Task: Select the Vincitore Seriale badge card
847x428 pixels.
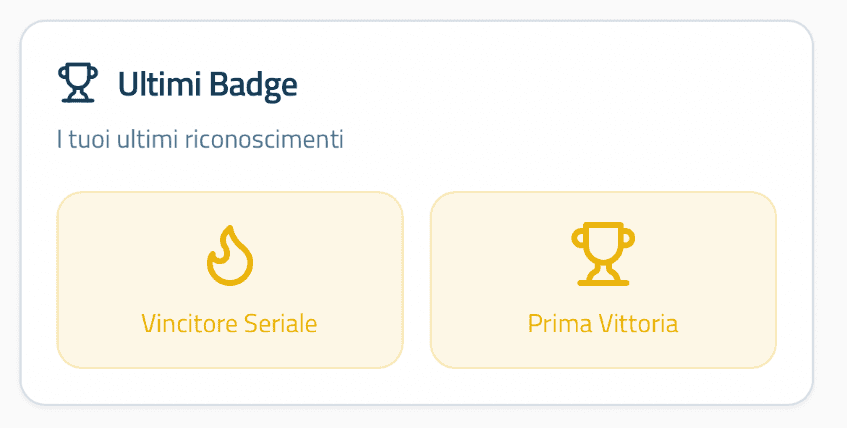Action: [229, 280]
